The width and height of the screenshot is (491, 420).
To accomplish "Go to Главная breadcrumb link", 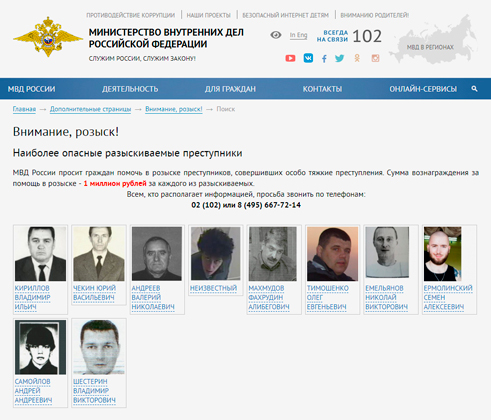I will (x=24, y=109).
